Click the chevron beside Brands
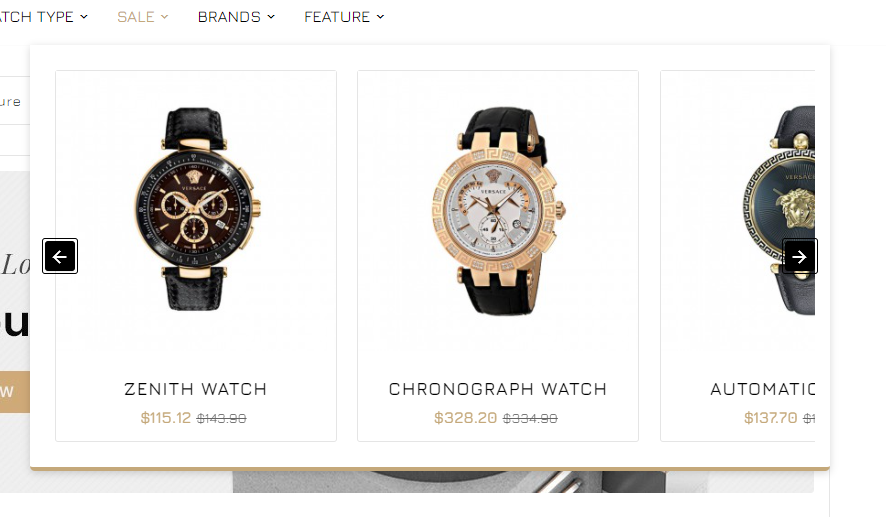The image size is (886, 517). pos(271,17)
